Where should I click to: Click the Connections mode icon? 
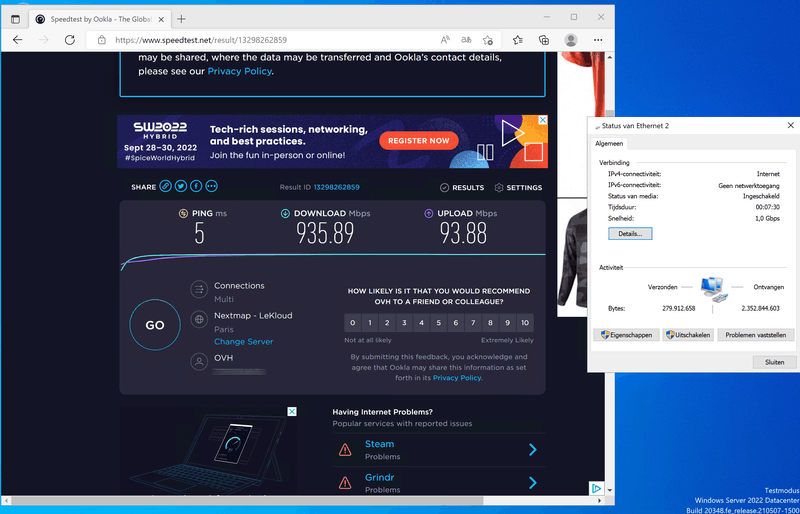(x=199, y=289)
